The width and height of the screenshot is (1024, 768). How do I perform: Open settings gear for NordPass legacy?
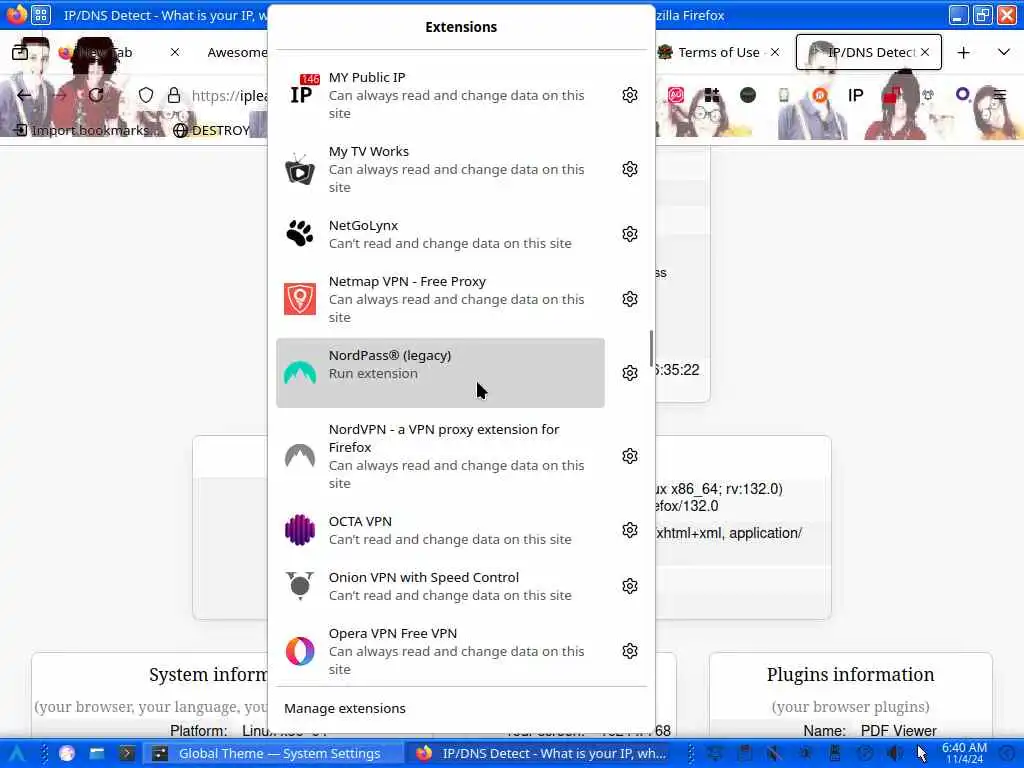(630, 373)
